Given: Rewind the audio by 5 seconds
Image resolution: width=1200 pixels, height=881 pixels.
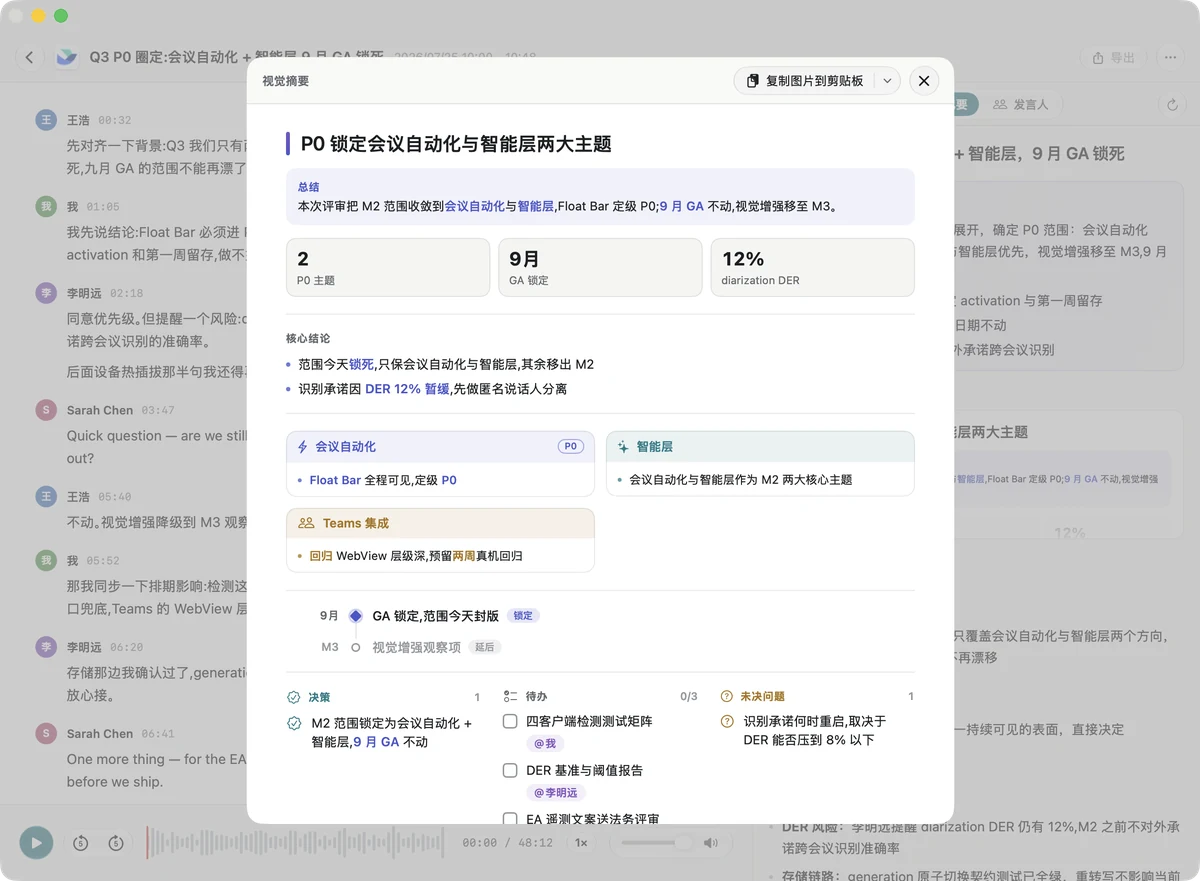Looking at the screenshot, I should point(81,843).
